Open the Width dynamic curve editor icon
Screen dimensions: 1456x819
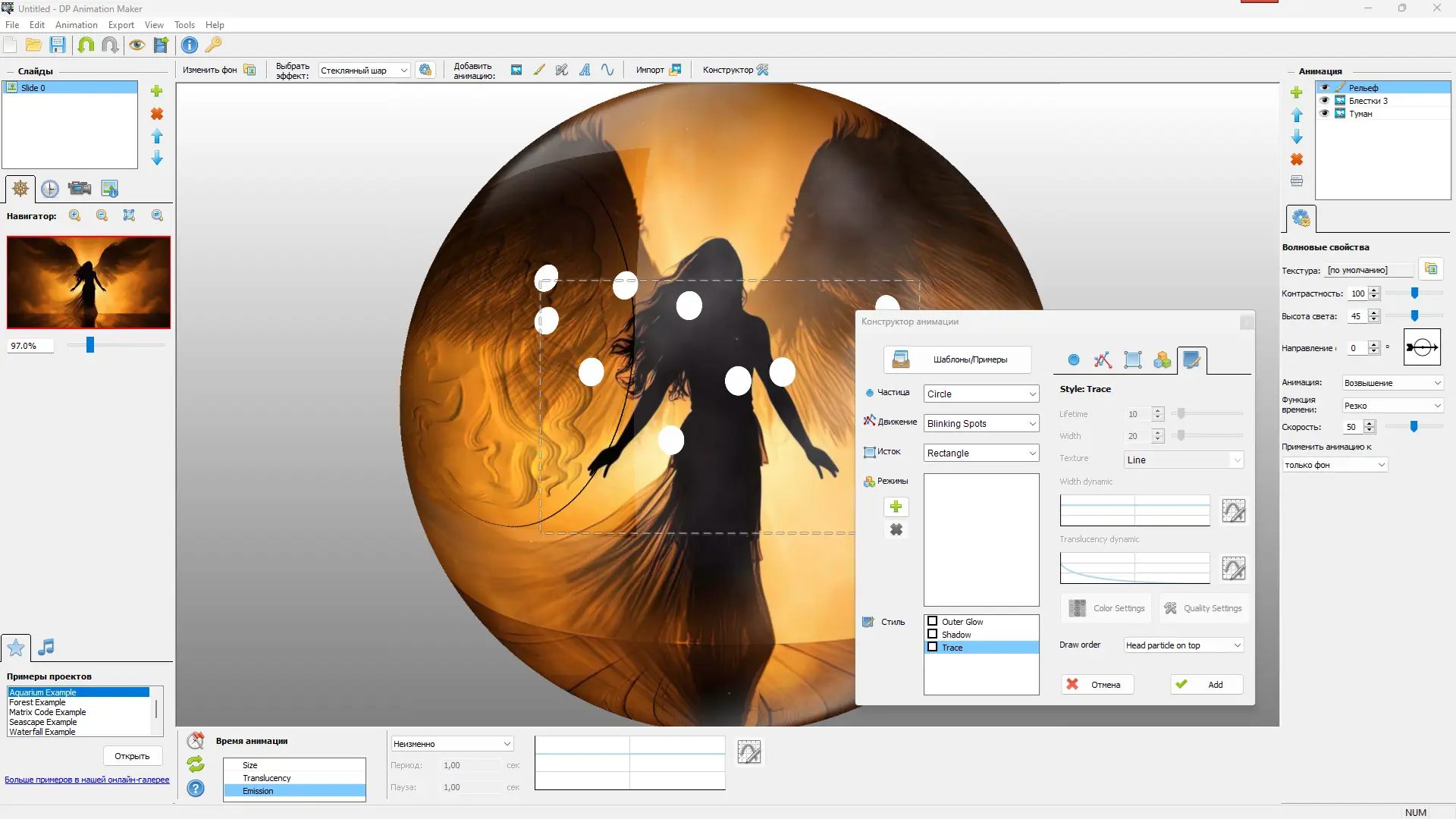coord(1233,510)
